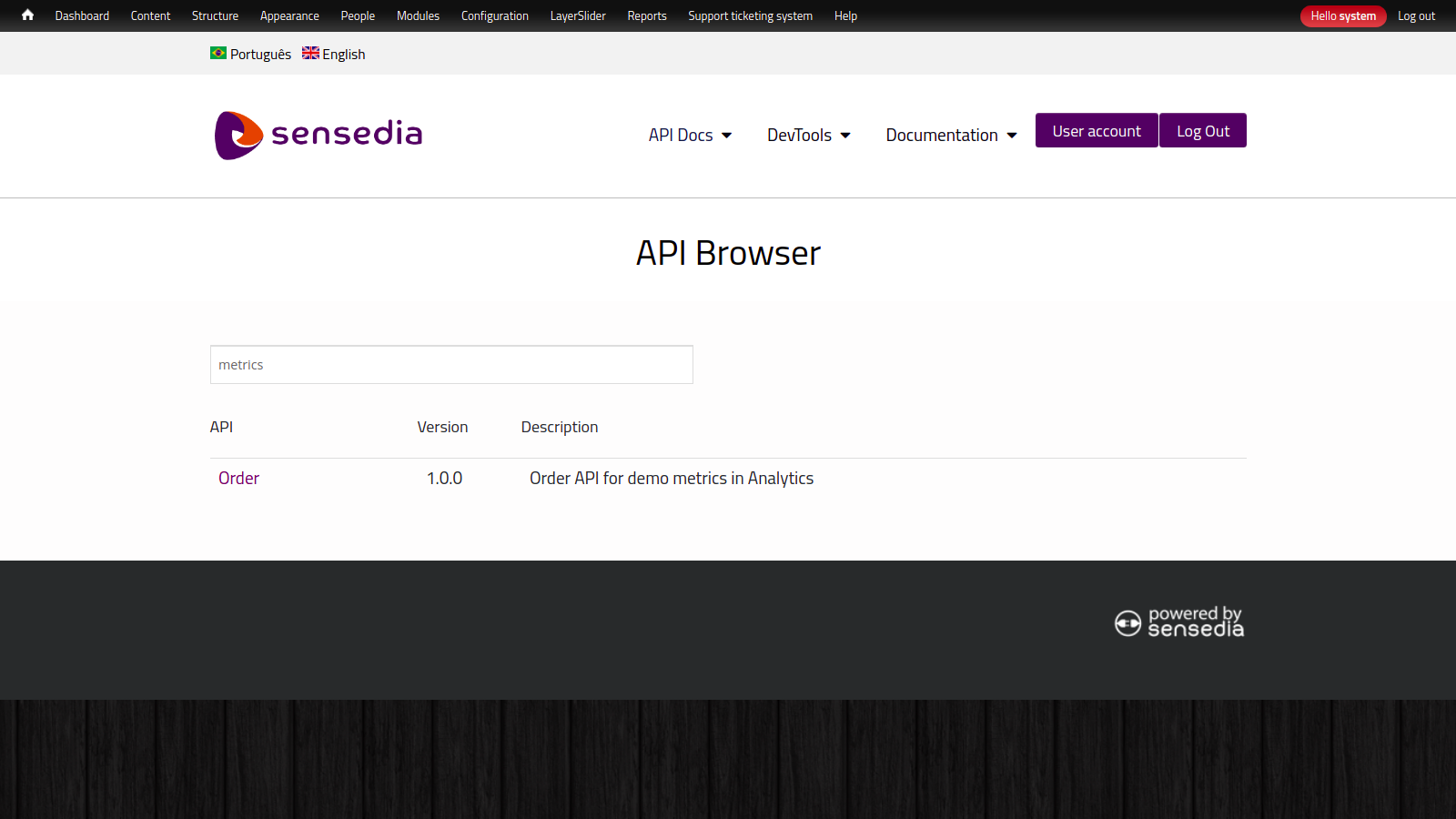
Task: Expand the DevTools menu
Action: (807, 135)
